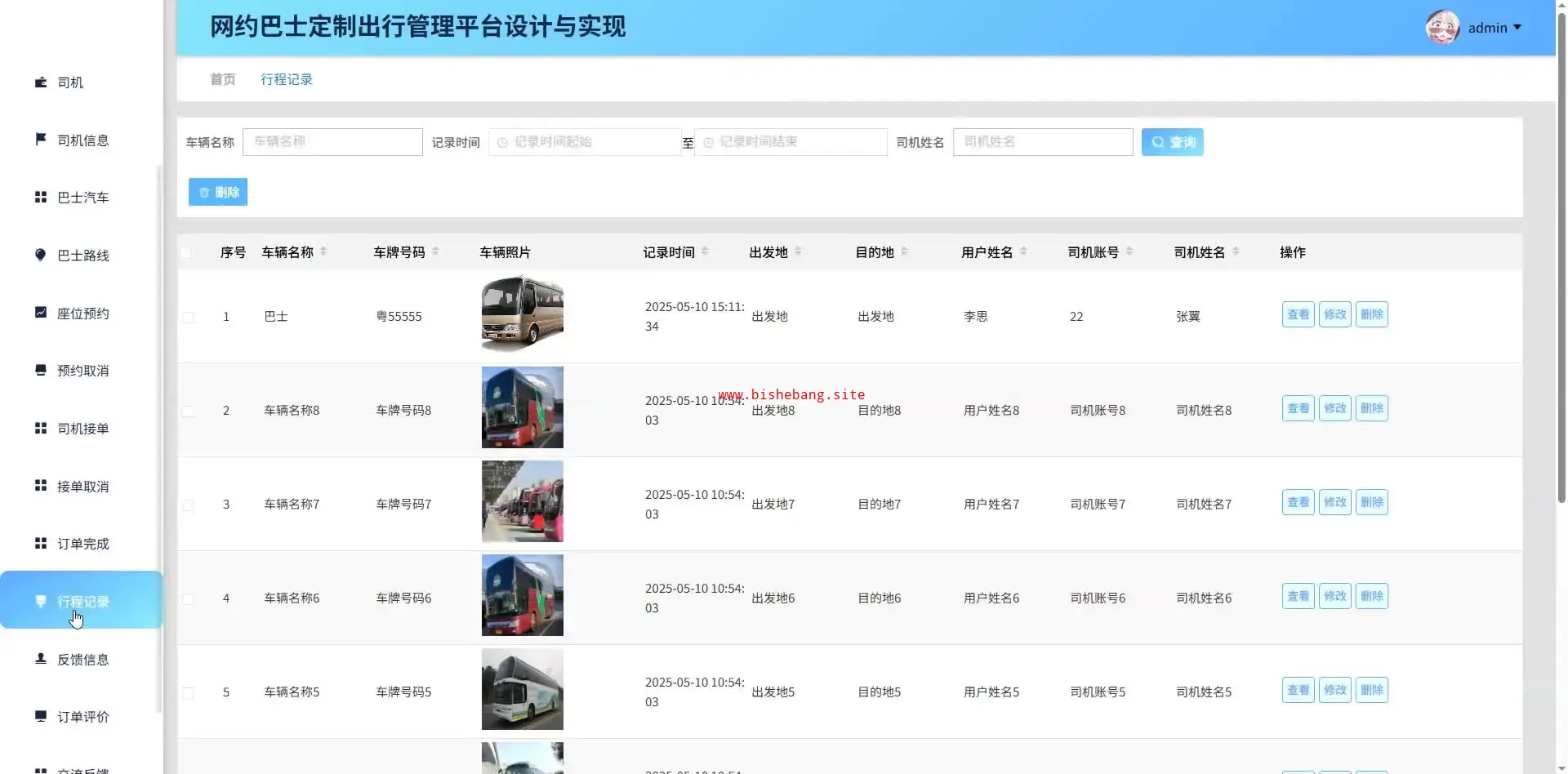Click the icon beside 巴士路线

click(41, 255)
